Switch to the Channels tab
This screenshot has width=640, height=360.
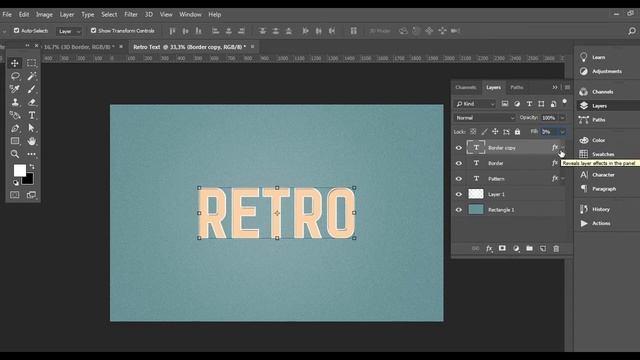click(x=466, y=87)
